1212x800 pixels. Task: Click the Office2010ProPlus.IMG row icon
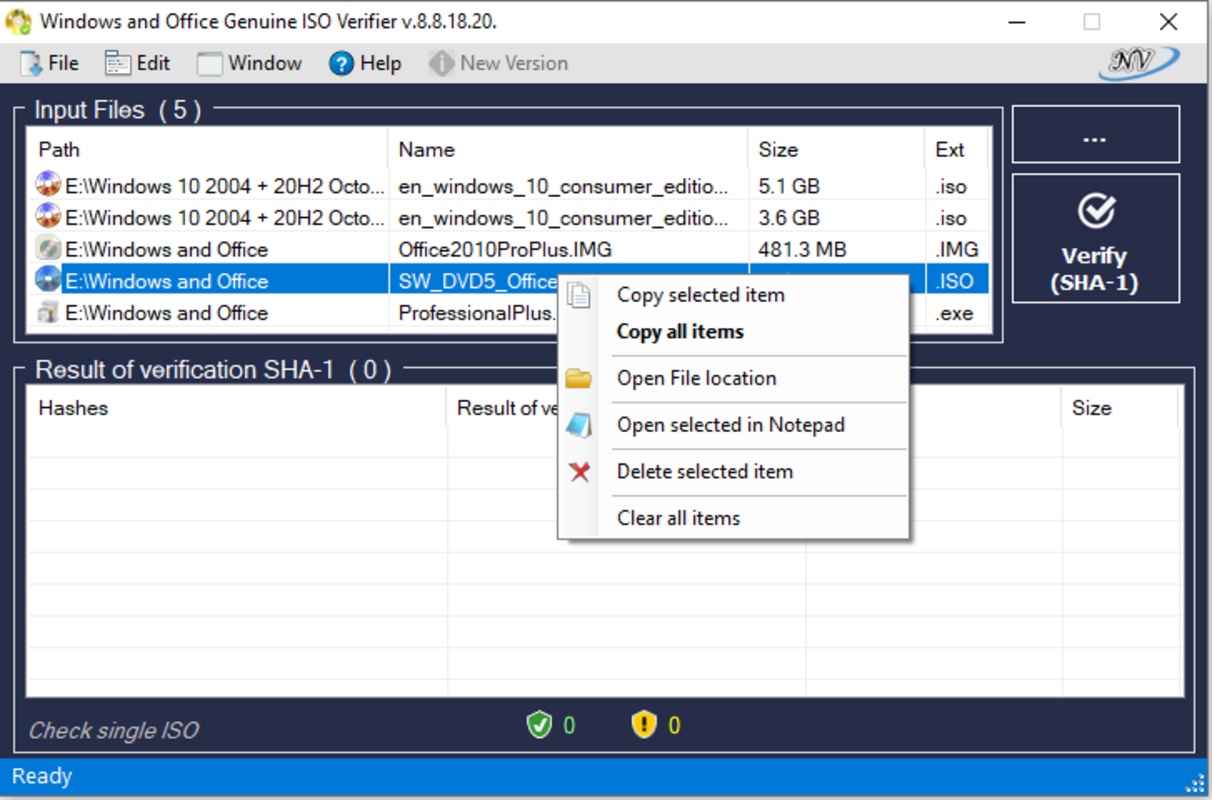pyautogui.click(x=48, y=248)
